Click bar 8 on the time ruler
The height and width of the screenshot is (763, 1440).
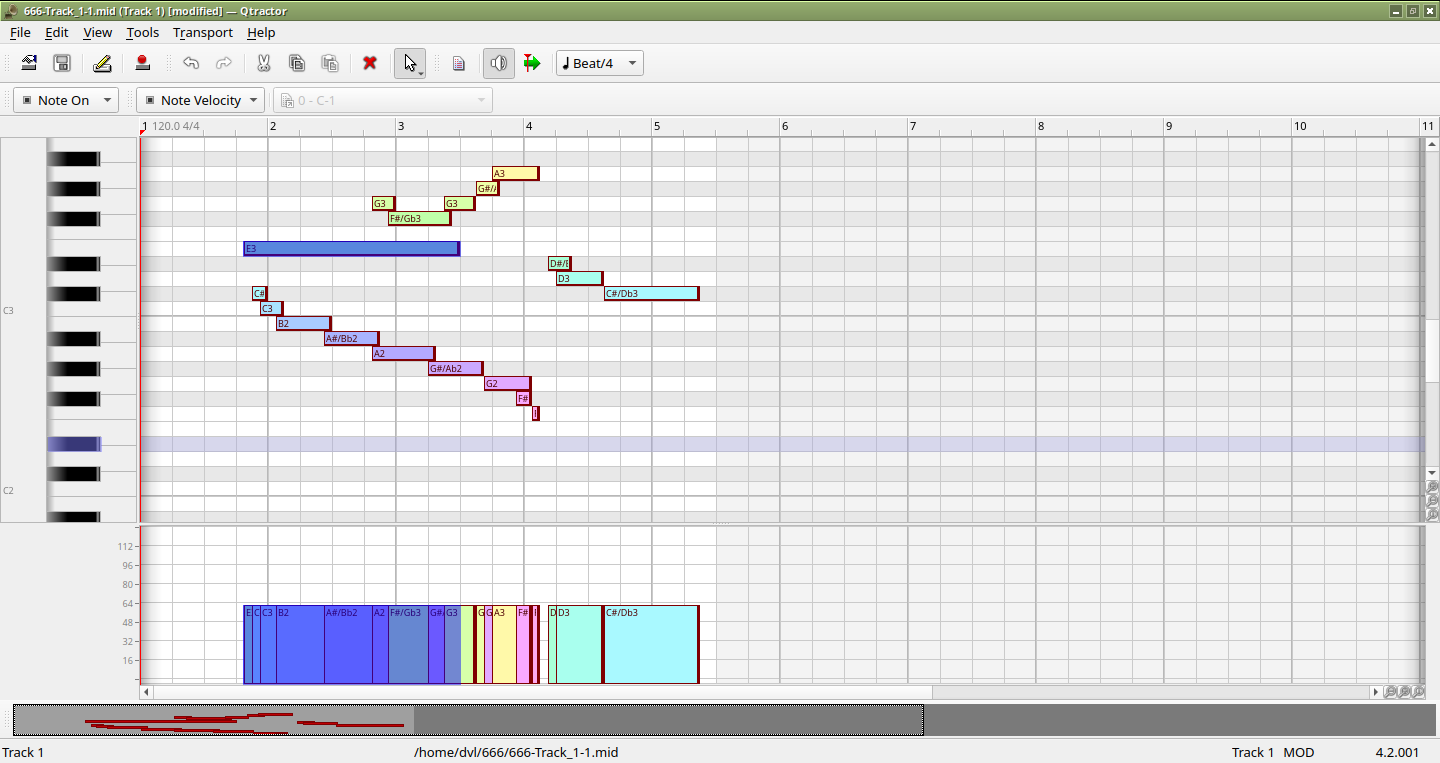(x=1040, y=126)
